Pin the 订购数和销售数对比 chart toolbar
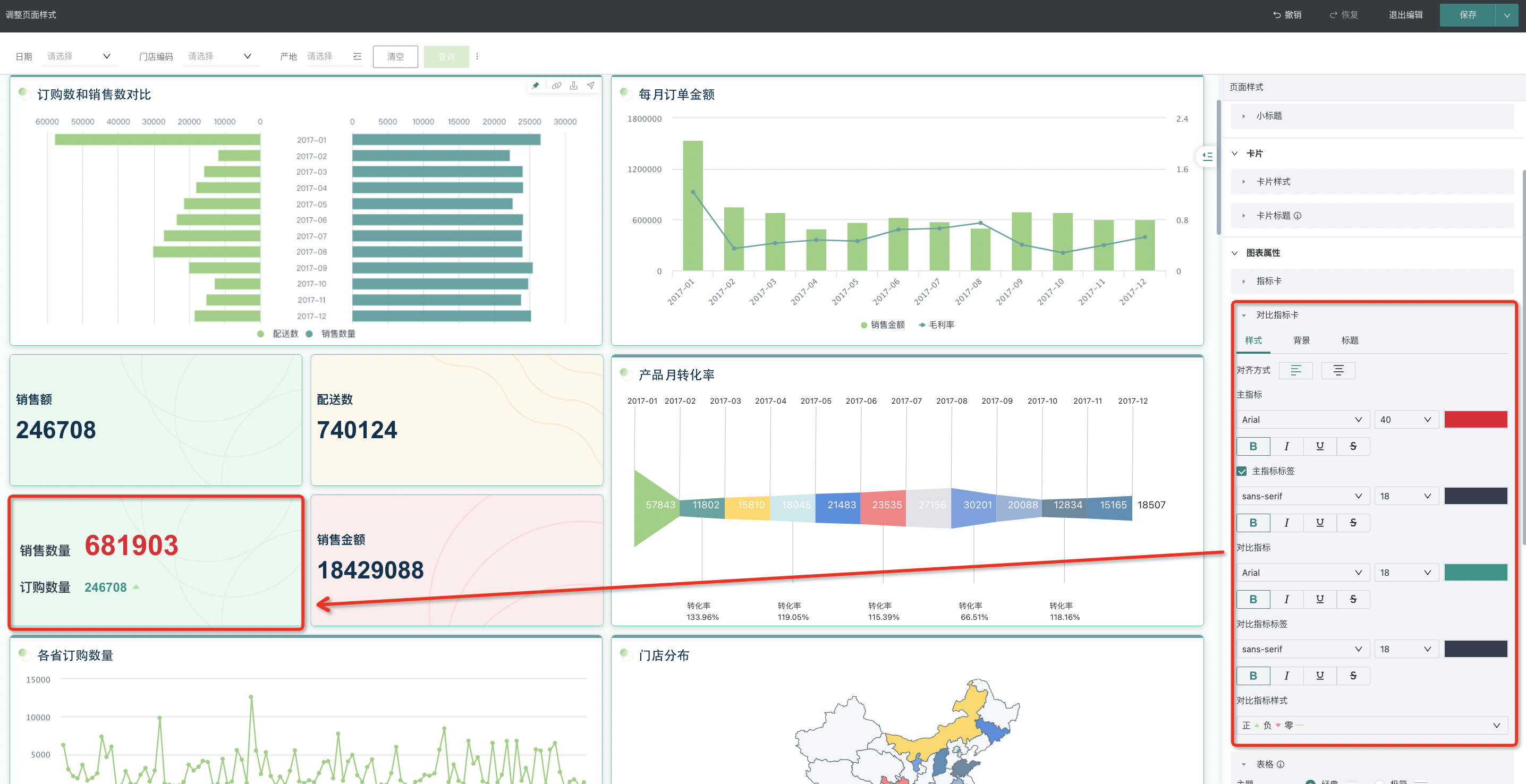The height and width of the screenshot is (784, 1526). tap(536, 86)
